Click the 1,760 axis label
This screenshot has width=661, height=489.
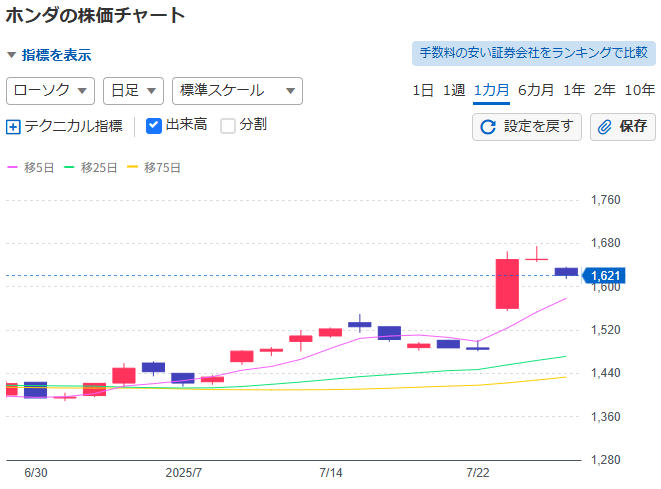[606, 200]
